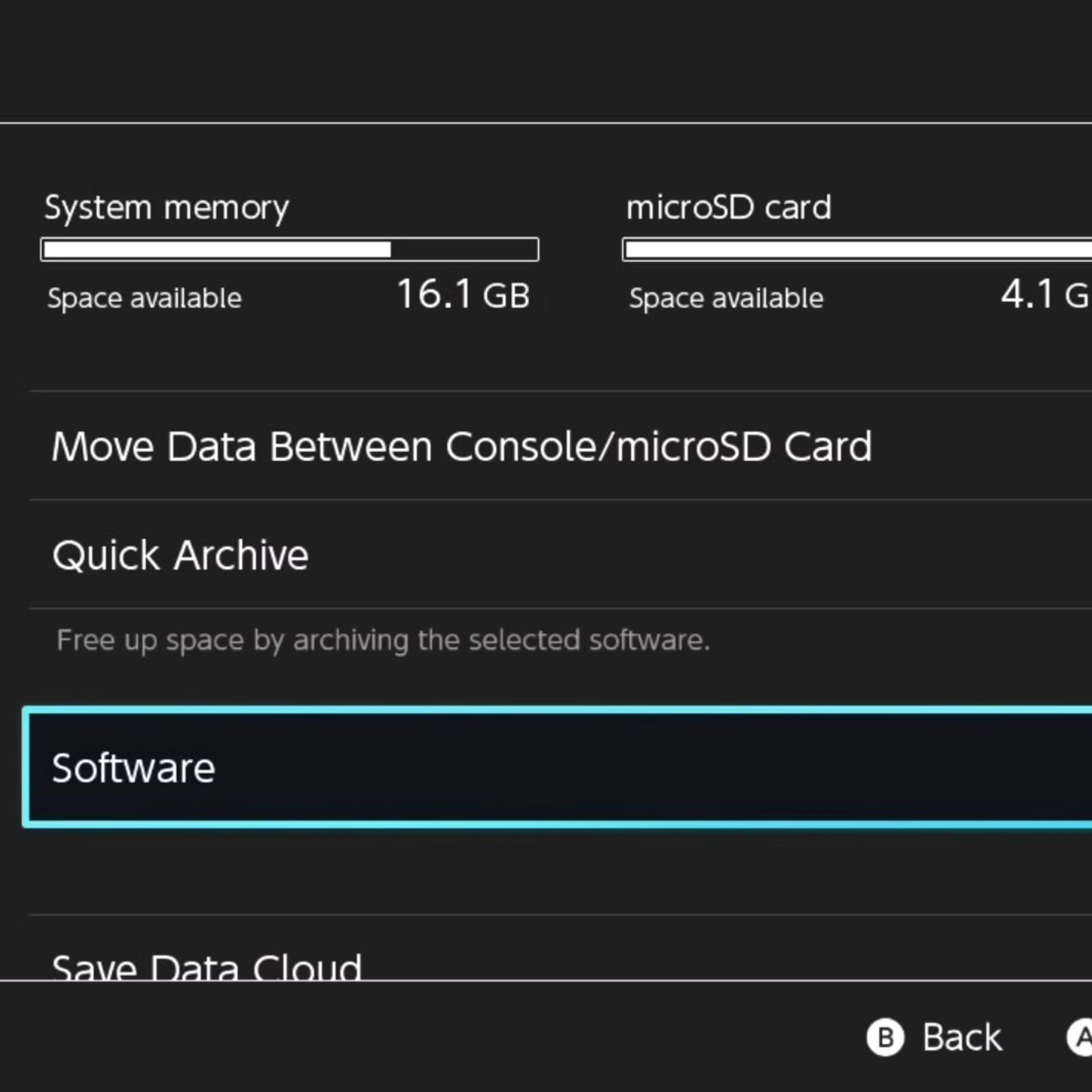Choose Quick Archive

pyautogui.click(x=181, y=554)
